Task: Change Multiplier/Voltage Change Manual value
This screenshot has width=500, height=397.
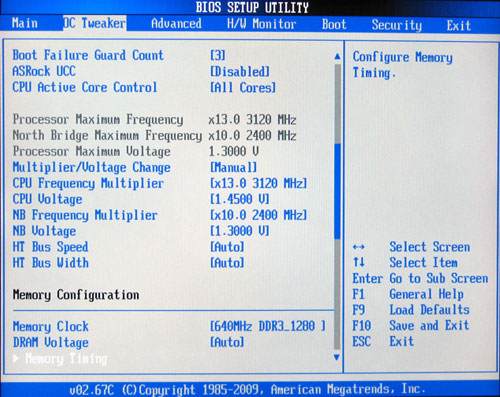Action: 233,167
